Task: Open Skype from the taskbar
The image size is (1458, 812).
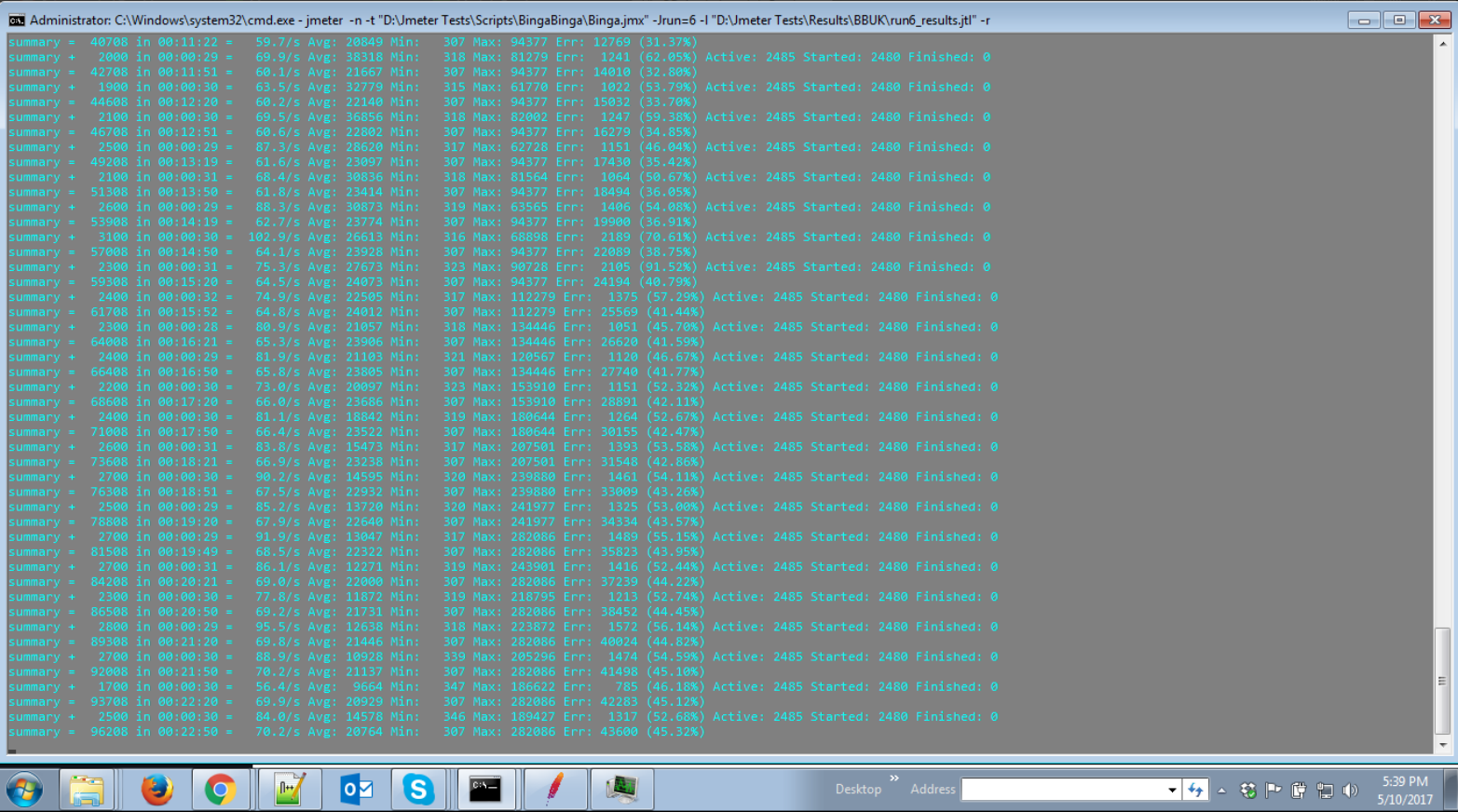Action: (x=418, y=790)
